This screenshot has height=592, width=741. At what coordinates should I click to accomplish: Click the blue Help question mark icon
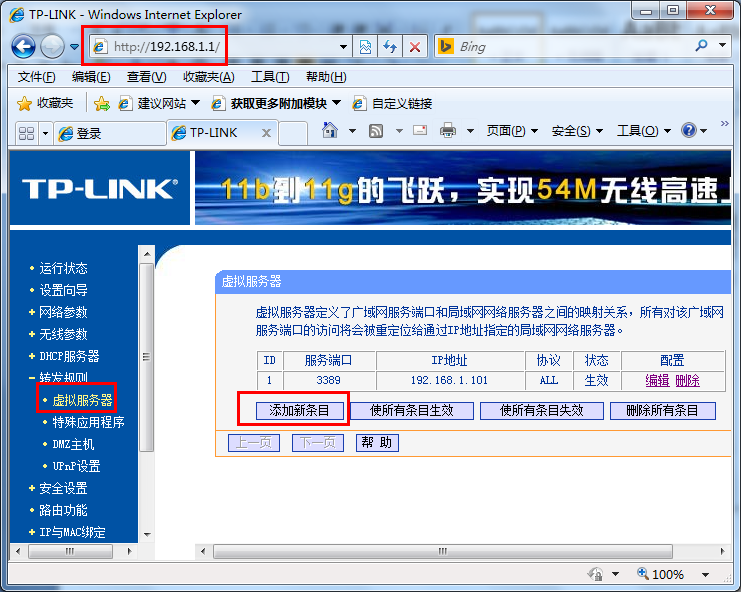coord(689,130)
